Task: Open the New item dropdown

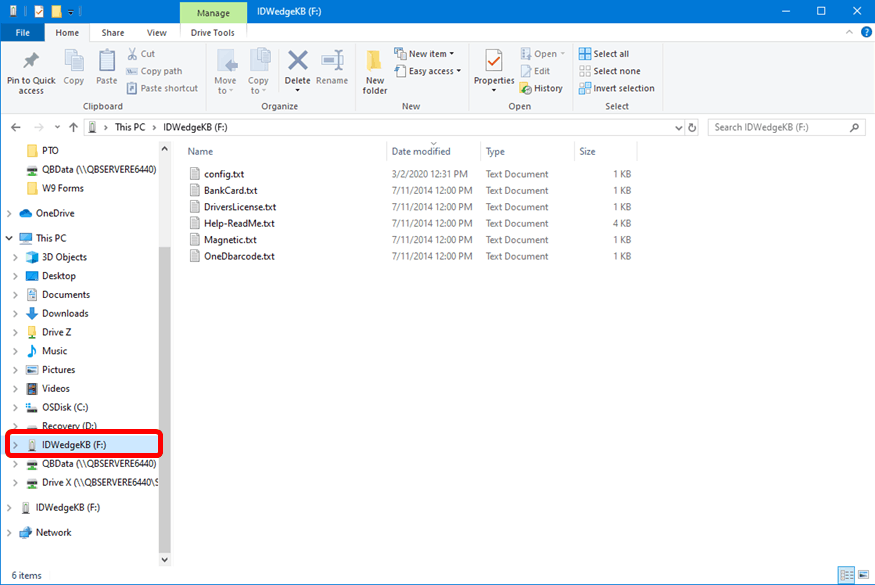Action: click(x=424, y=54)
